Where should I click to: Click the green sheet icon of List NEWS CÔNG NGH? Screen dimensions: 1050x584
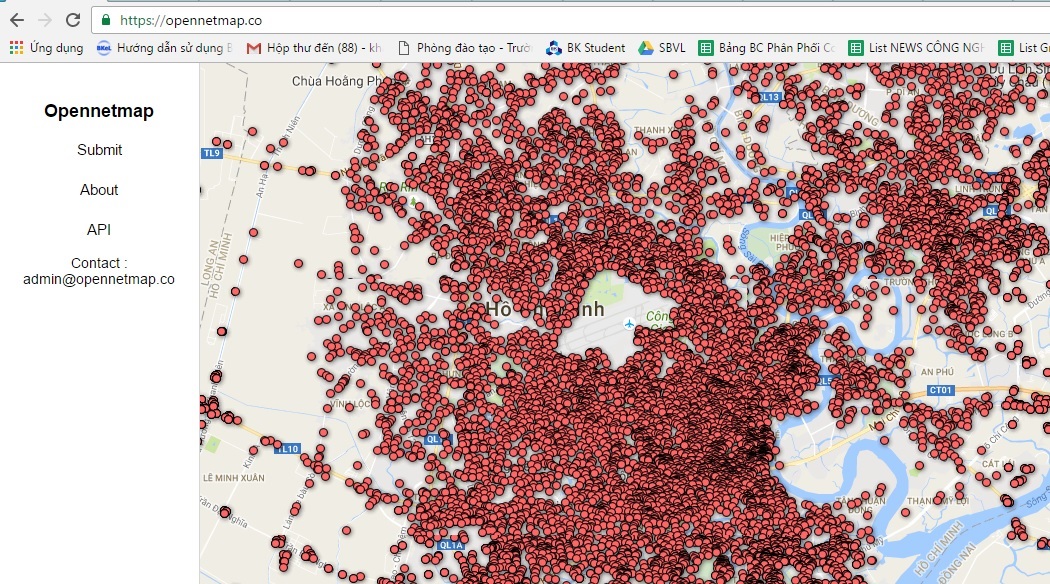tap(857, 47)
